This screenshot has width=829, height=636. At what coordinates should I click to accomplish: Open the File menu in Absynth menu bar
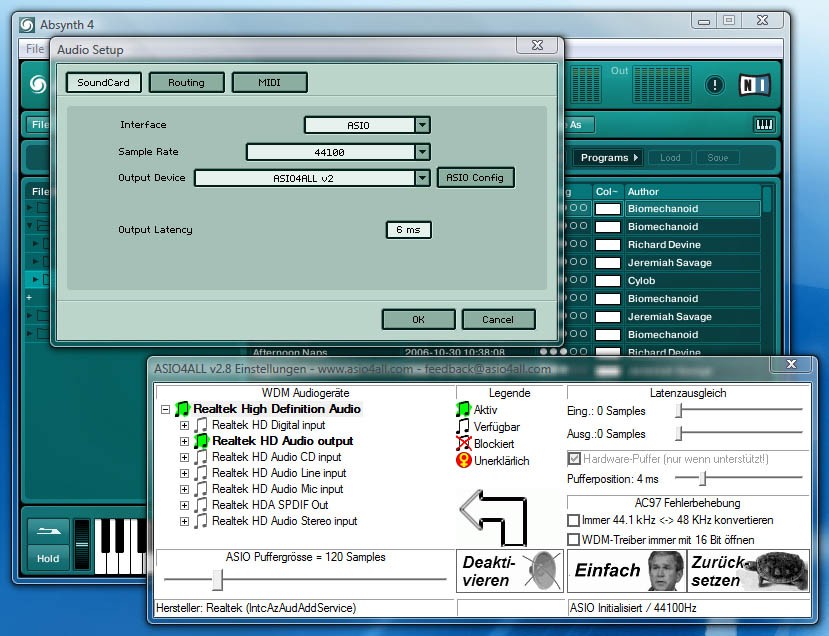35,49
